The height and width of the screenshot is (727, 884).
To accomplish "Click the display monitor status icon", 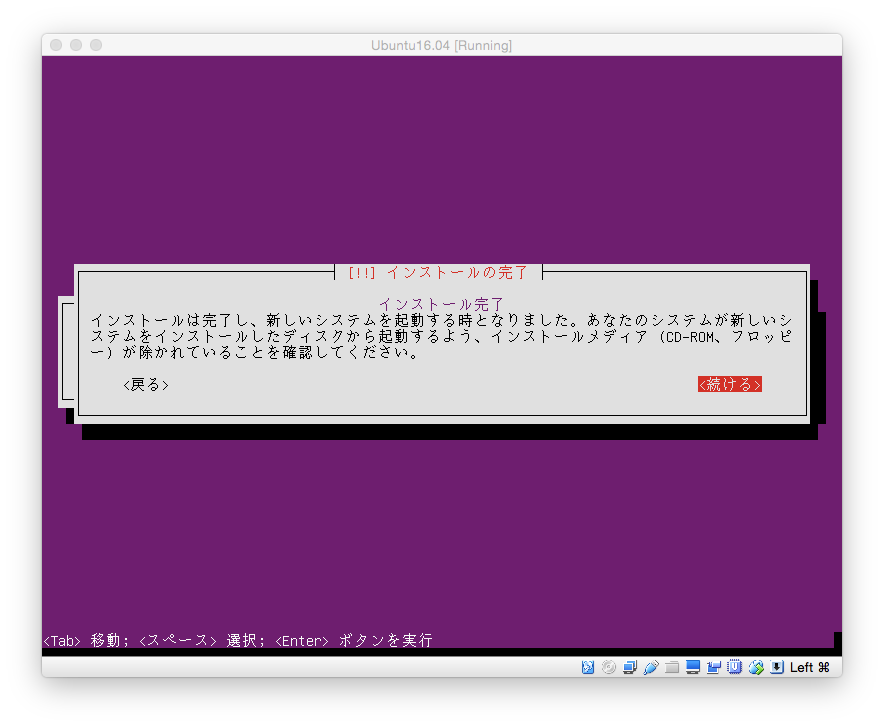I will [693, 667].
